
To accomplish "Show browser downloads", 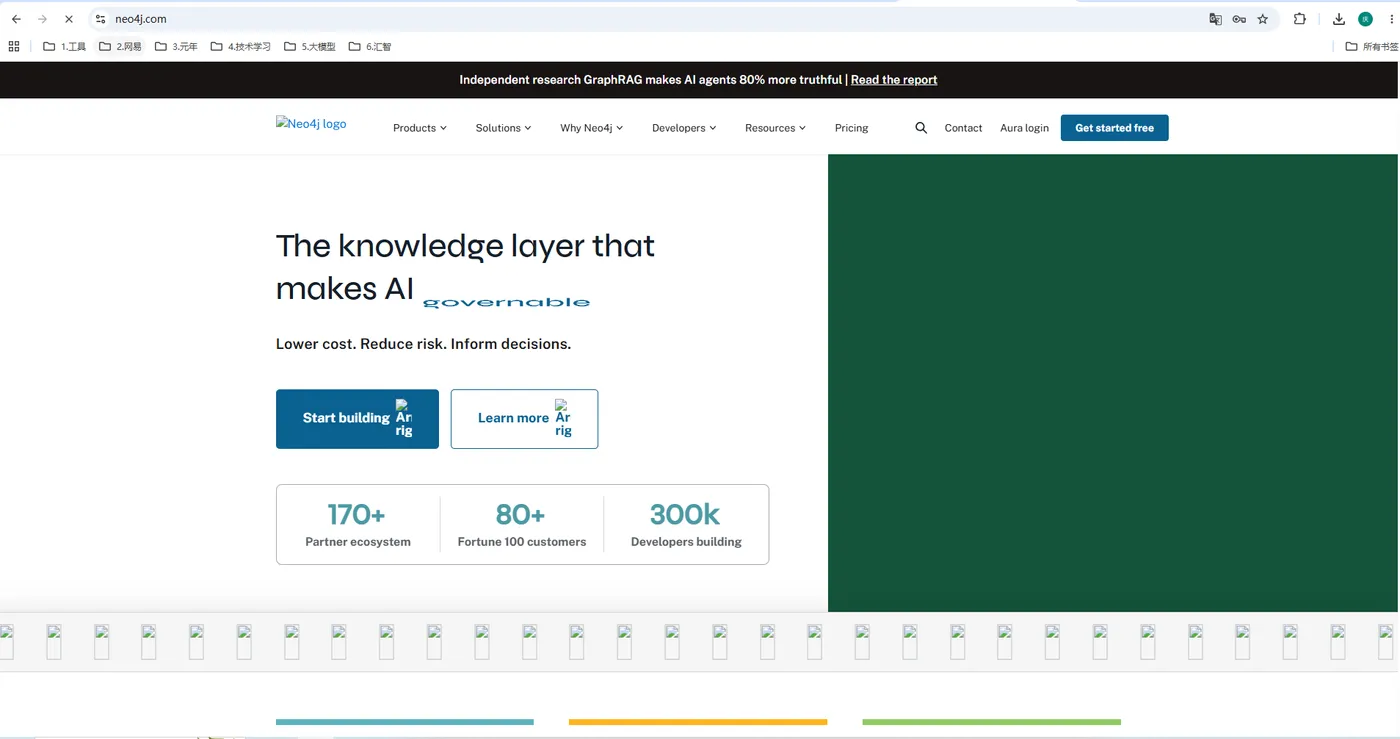I will point(1339,19).
